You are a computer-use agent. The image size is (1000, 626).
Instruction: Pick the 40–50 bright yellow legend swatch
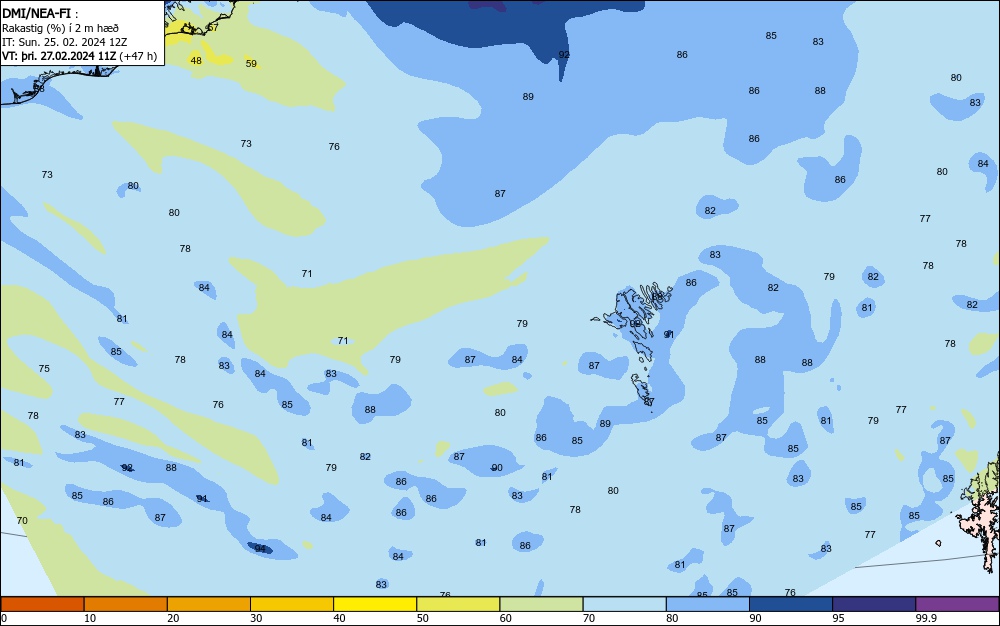[x=375, y=604]
